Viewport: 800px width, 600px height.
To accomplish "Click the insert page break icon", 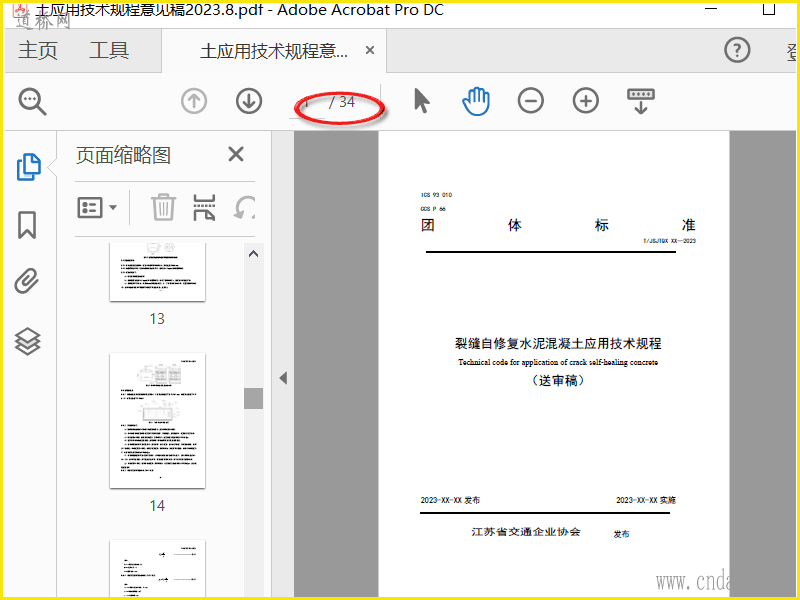I will click(204, 207).
